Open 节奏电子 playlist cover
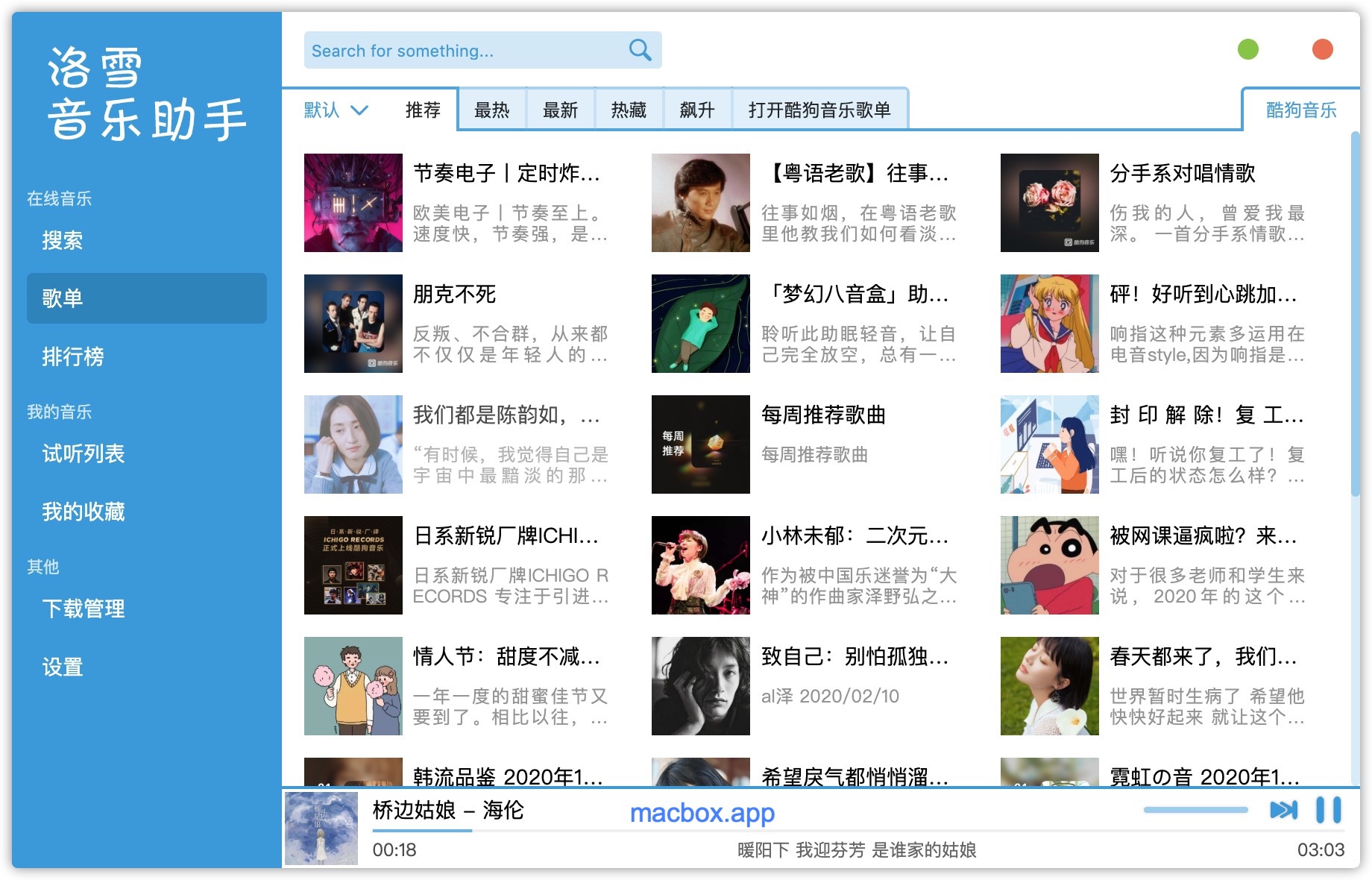1372x880 pixels. point(353,203)
